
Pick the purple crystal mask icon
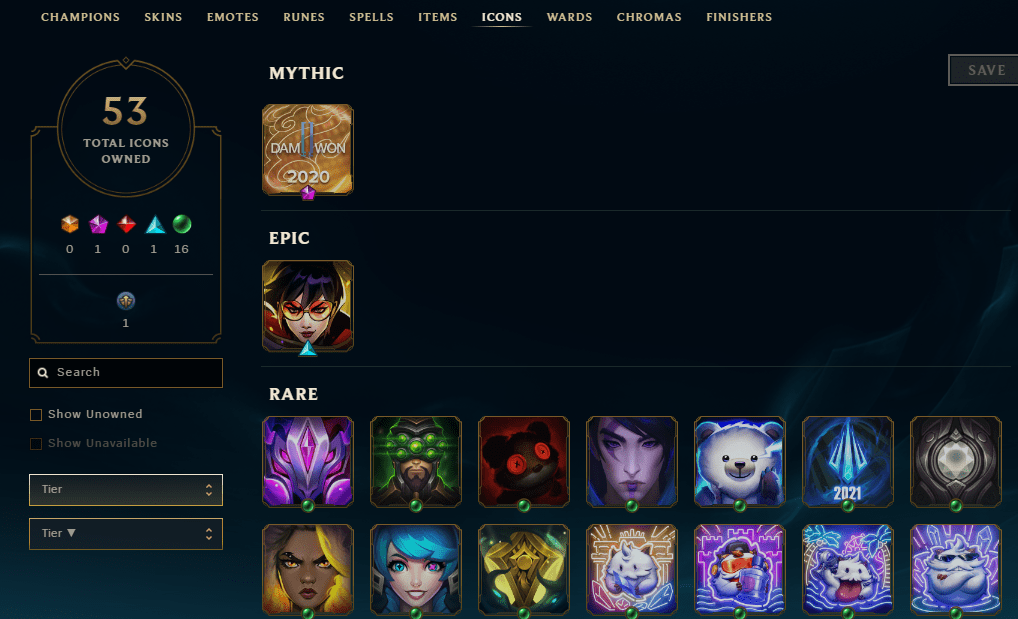tap(308, 462)
